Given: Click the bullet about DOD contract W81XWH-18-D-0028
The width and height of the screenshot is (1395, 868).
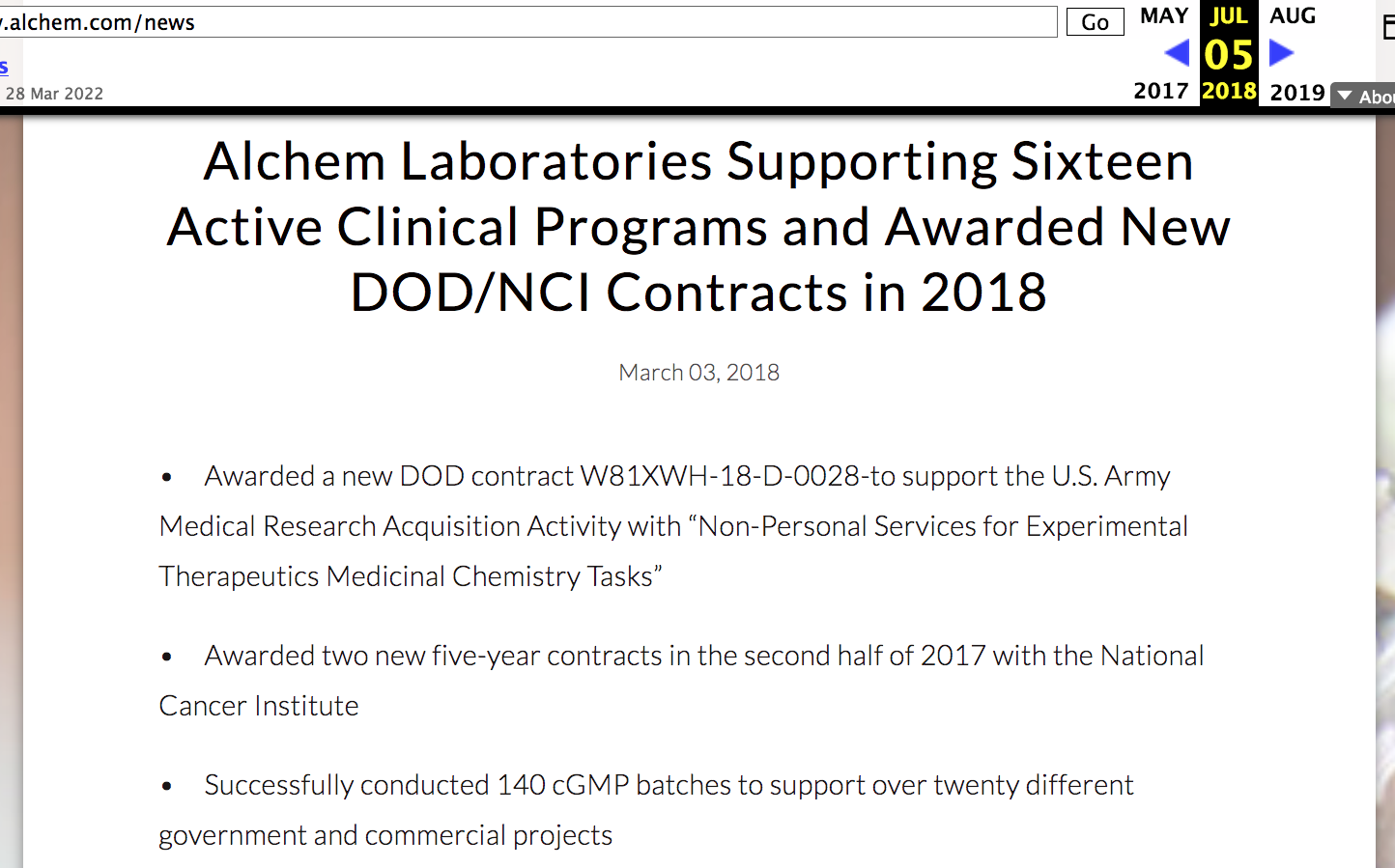Looking at the screenshot, I should (673, 526).
